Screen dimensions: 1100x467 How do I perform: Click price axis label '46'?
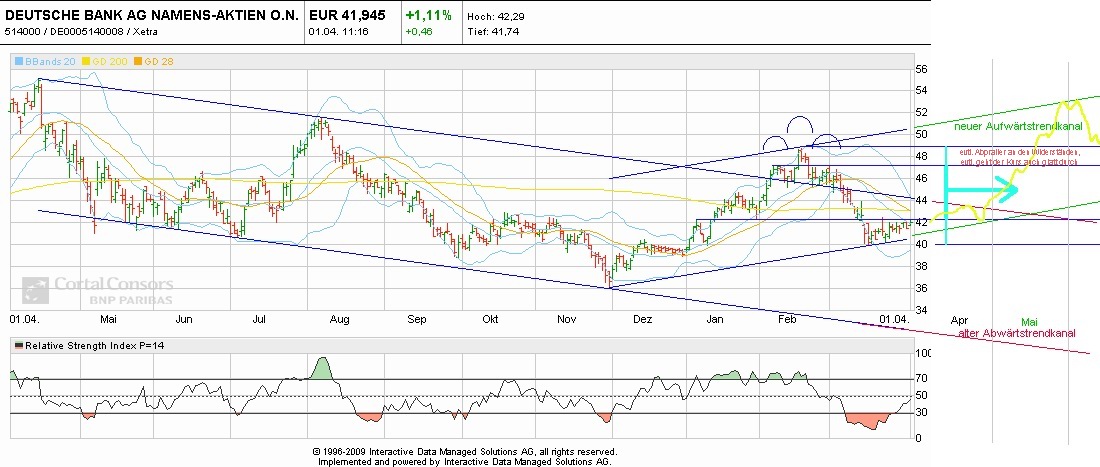[921, 179]
